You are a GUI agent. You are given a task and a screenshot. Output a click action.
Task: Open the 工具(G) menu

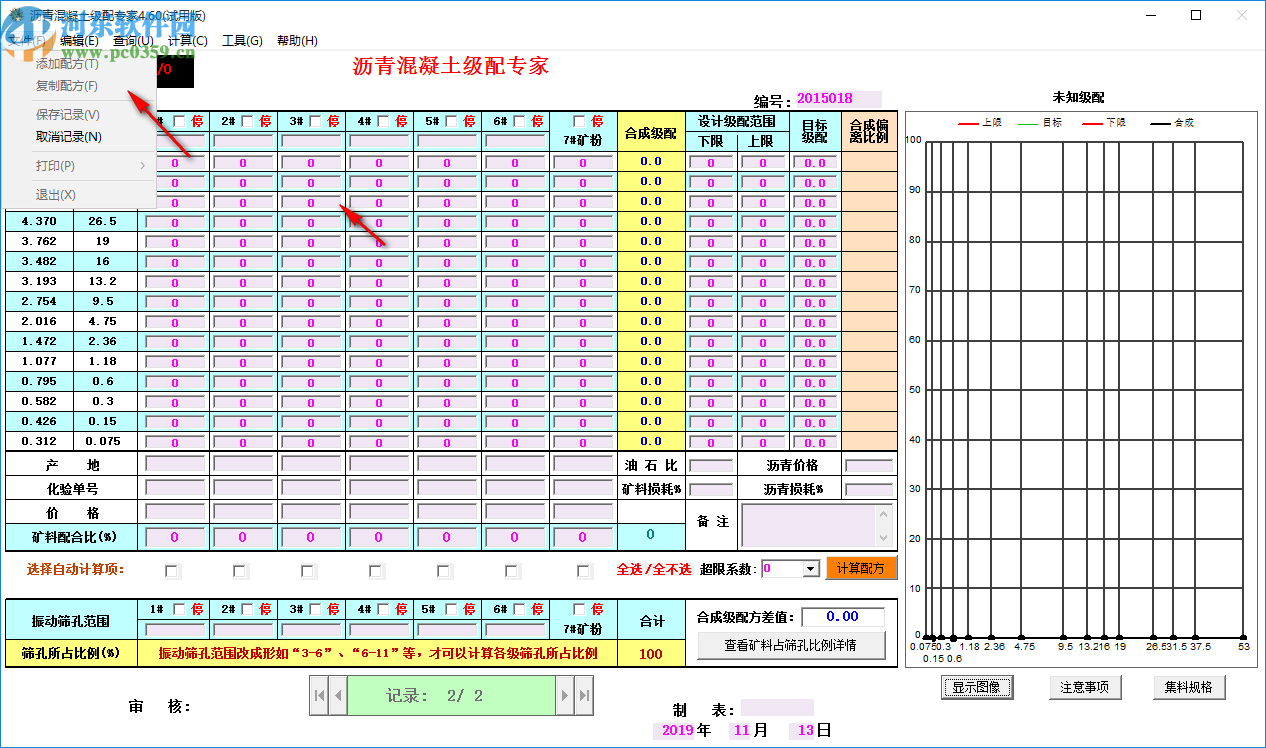pyautogui.click(x=244, y=40)
